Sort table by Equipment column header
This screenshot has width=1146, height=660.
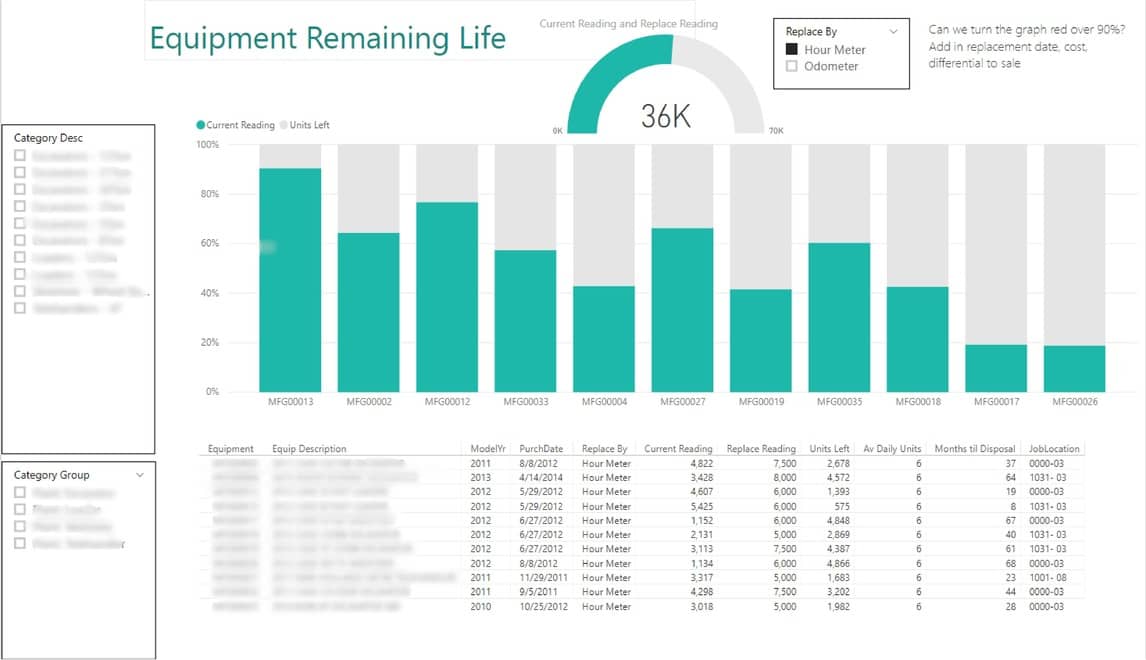coord(230,449)
